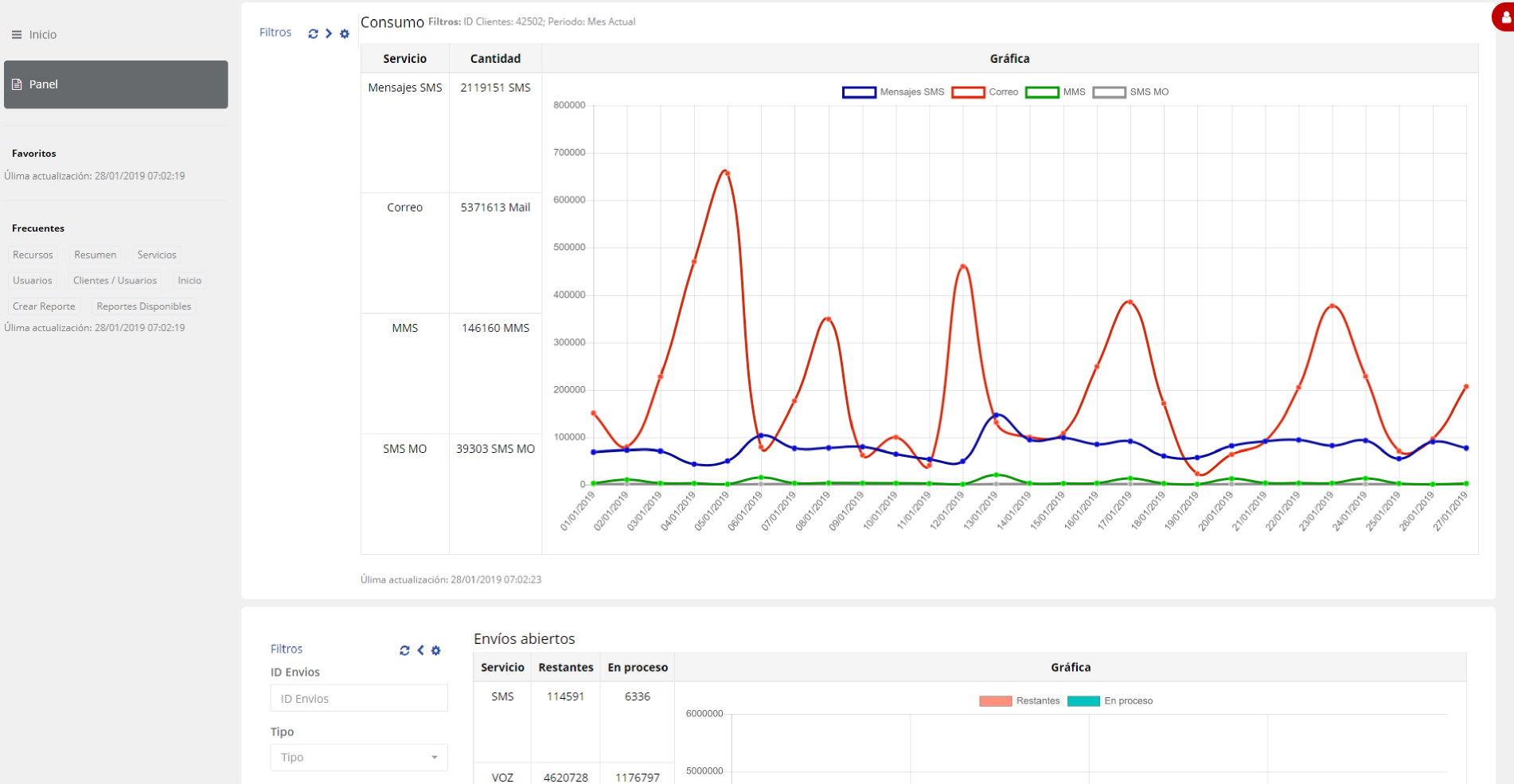Toggle MMS series in chart legend
This screenshot has width=1514, height=784.
(1056, 92)
